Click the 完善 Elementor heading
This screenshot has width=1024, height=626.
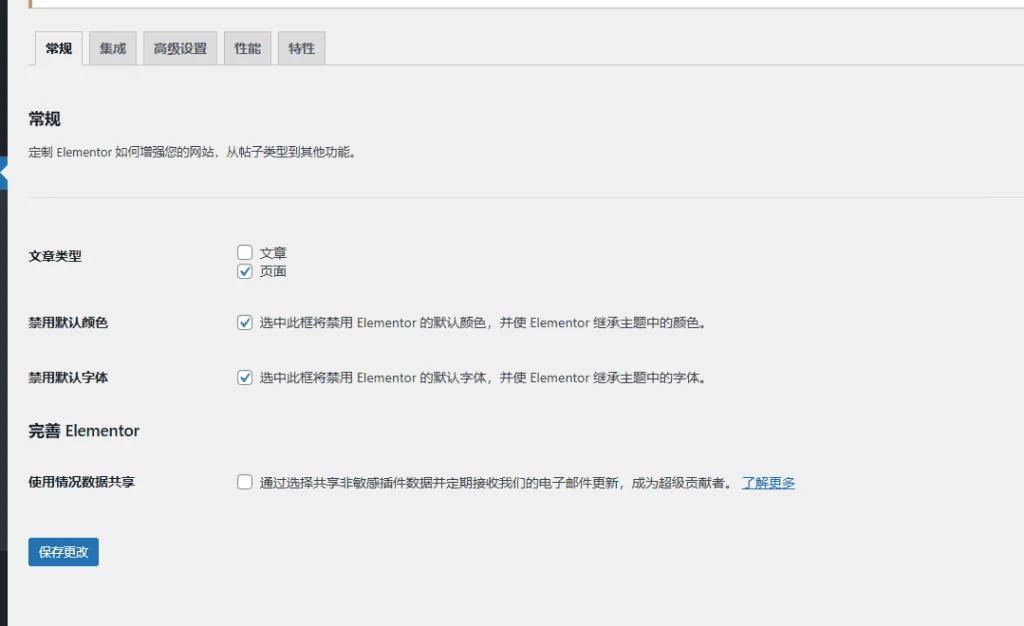[x=84, y=431]
